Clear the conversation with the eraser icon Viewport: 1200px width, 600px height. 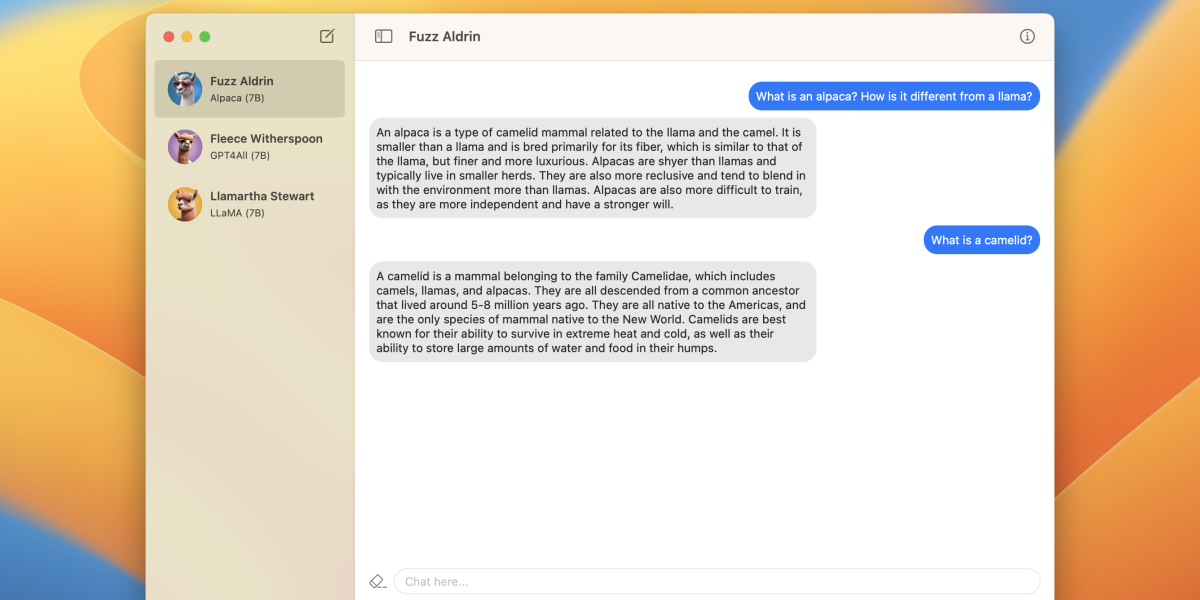[x=377, y=581]
